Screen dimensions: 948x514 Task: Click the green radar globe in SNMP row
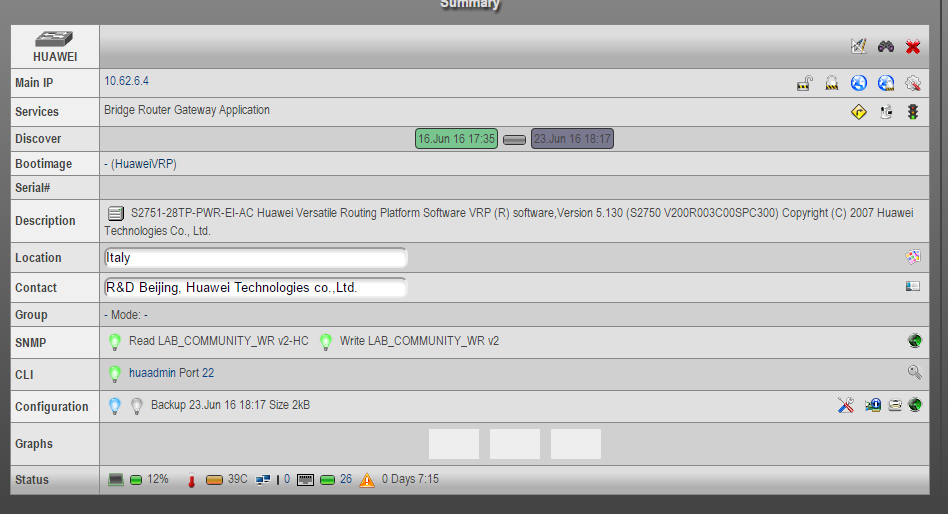tap(915, 341)
